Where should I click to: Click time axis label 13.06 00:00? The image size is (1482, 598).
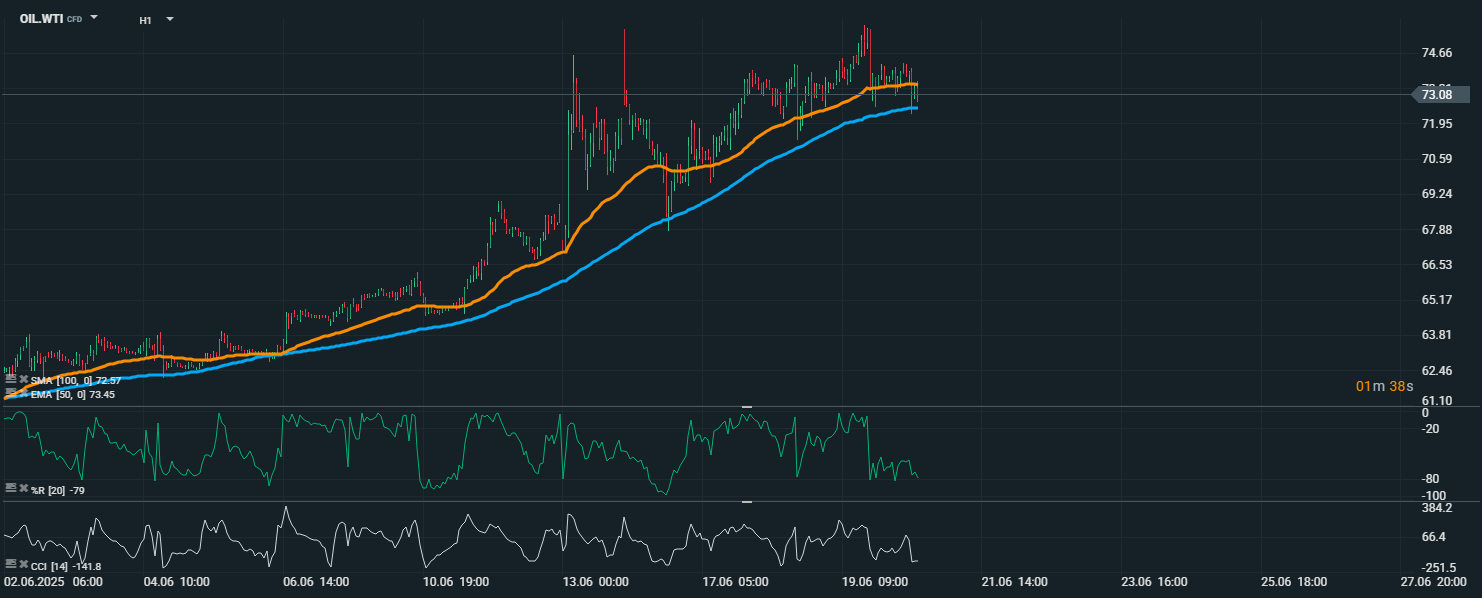tap(595, 581)
